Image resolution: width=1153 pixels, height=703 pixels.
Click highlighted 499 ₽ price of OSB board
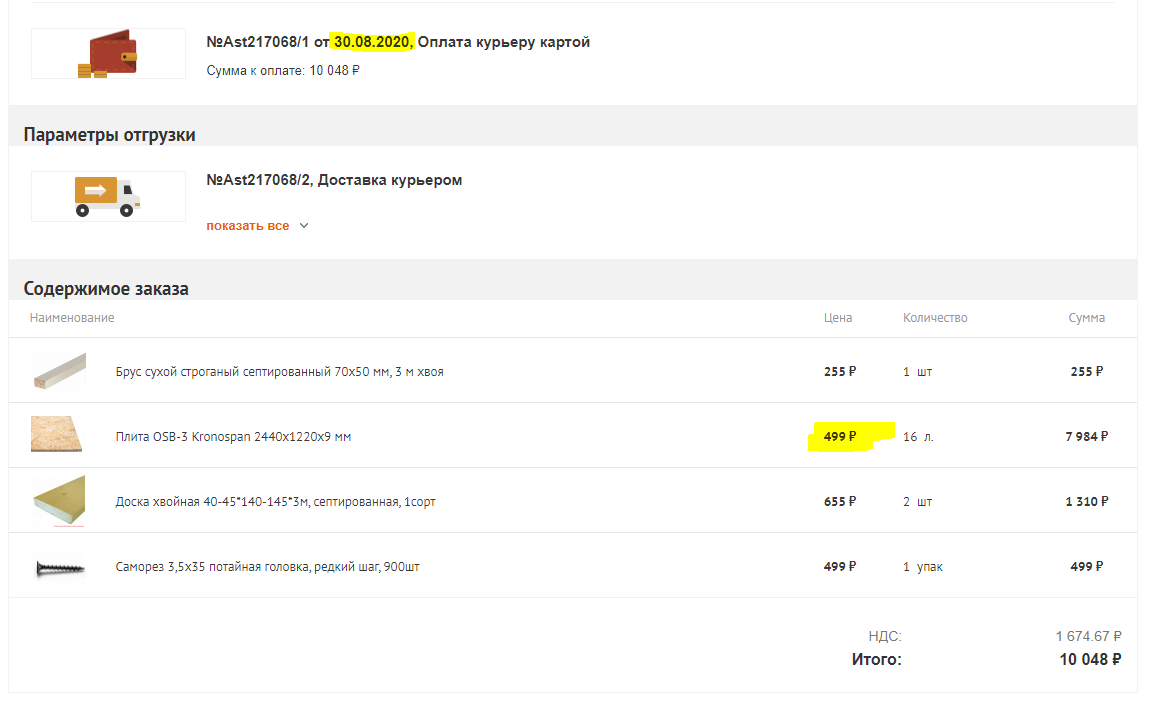(840, 437)
